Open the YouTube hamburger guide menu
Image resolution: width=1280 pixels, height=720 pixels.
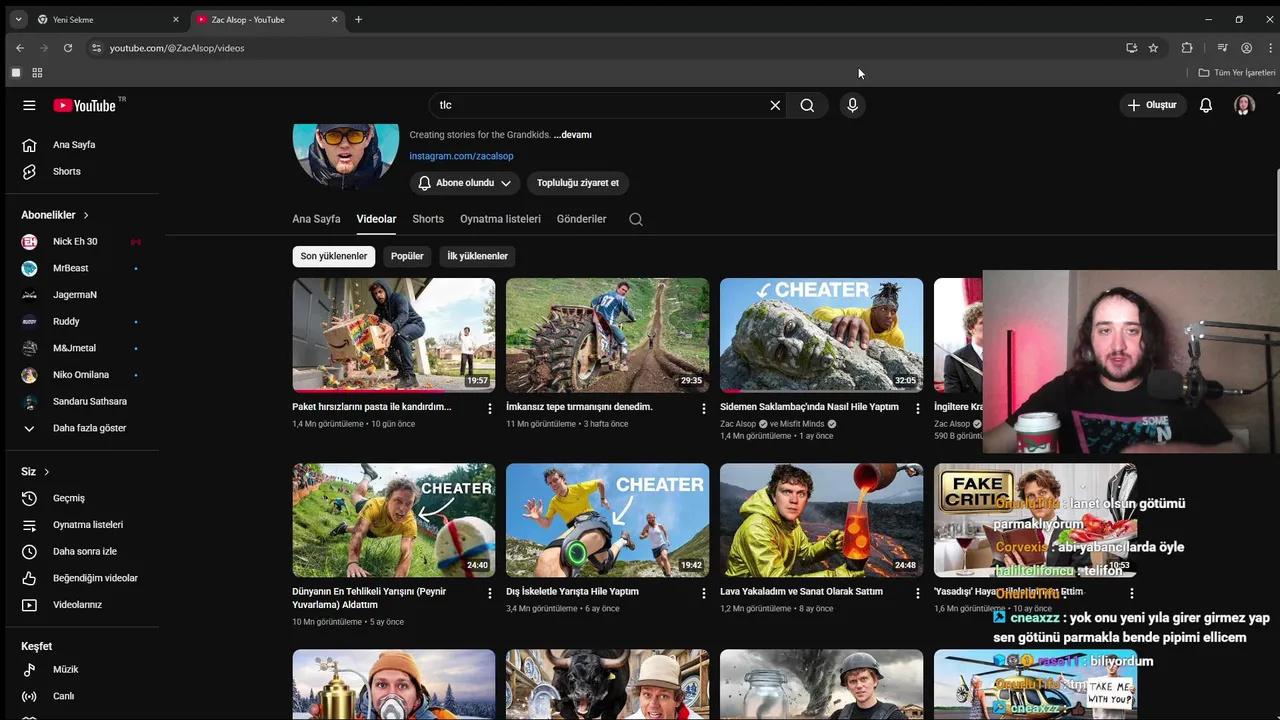tap(29, 105)
